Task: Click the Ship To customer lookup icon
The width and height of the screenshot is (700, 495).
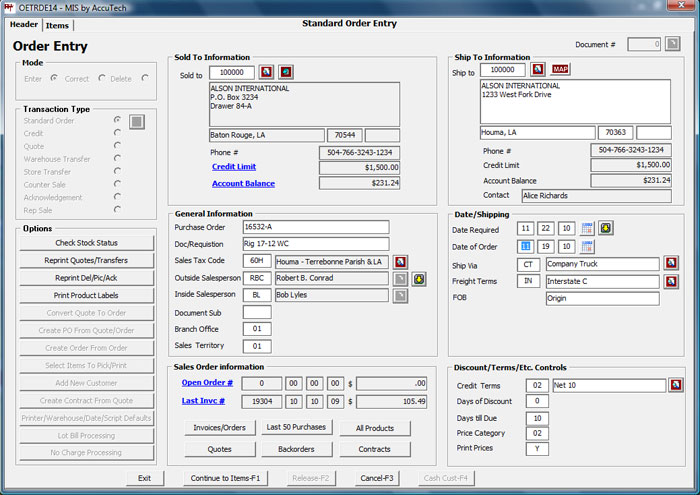Action: (538, 69)
